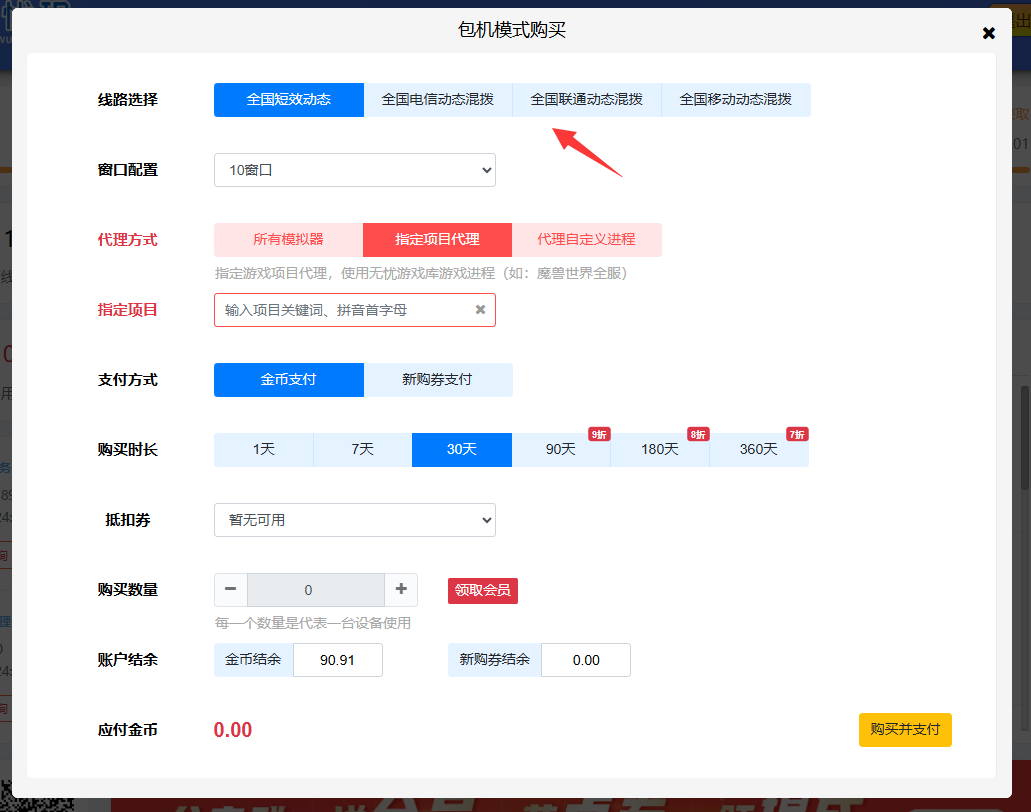Viewport: 1031px width, 812px height.
Task: Select 360天 purchase duration
Action: click(x=759, y=450)
